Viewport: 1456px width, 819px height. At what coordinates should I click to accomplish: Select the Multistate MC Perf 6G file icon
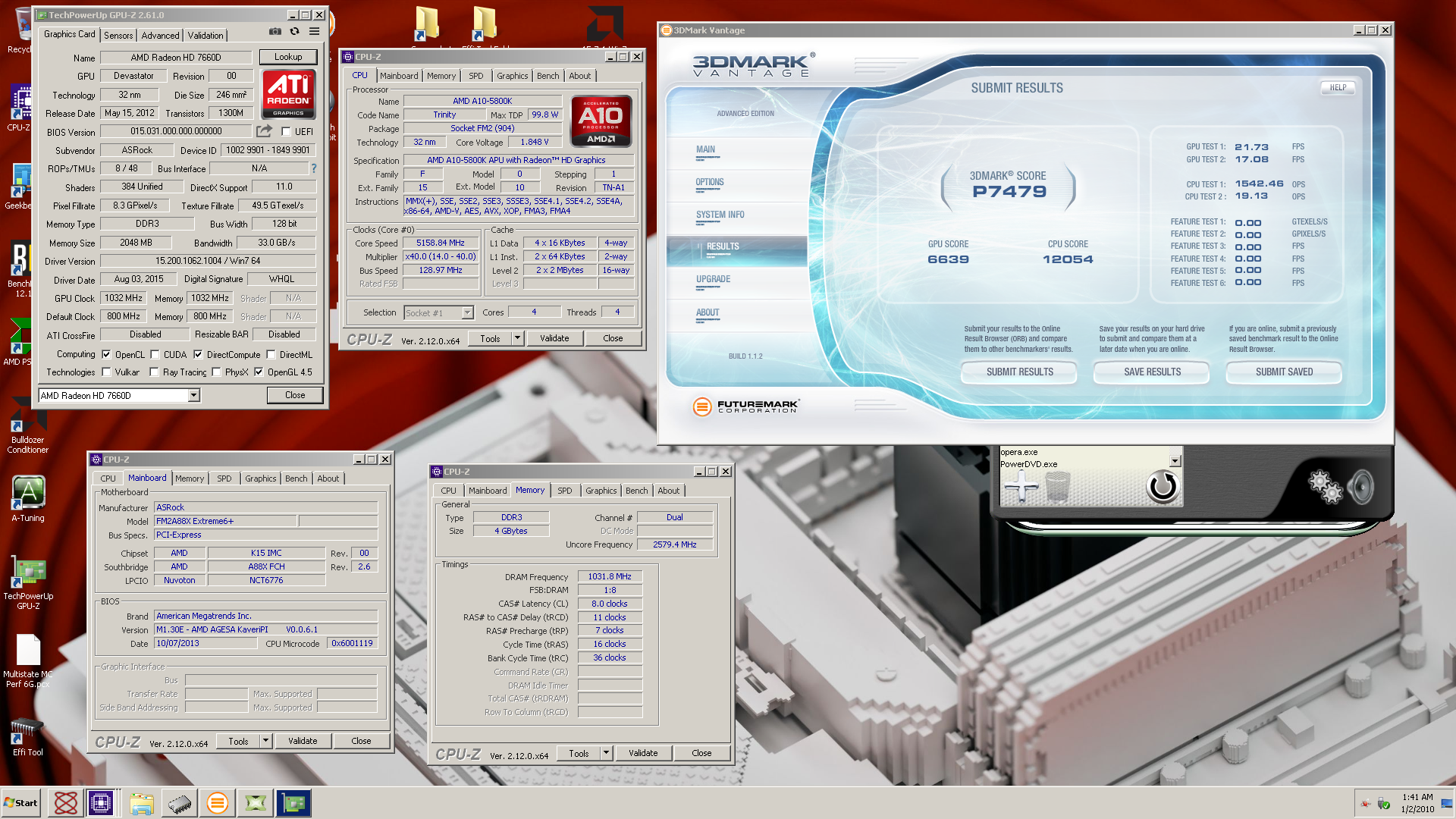(28, 661)
